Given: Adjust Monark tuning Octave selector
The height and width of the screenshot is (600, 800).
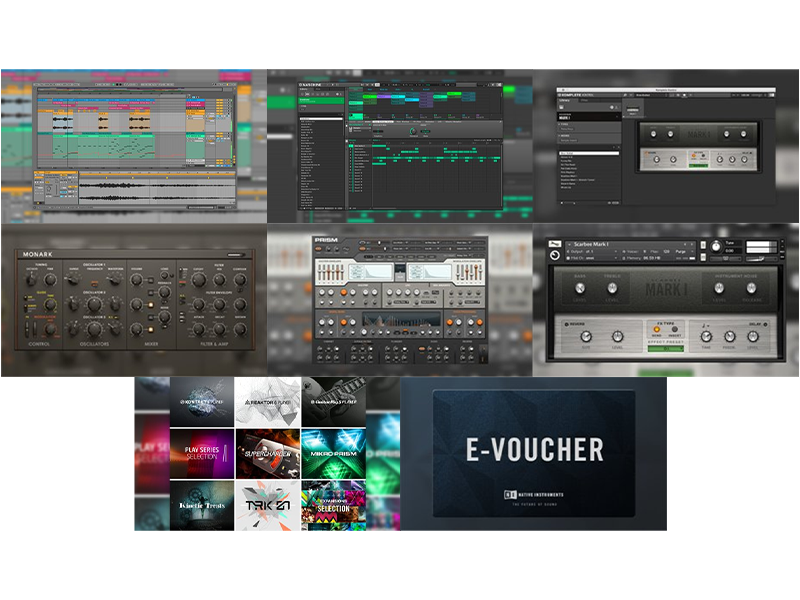Looking at the screenshot, I should coord(31,279).
